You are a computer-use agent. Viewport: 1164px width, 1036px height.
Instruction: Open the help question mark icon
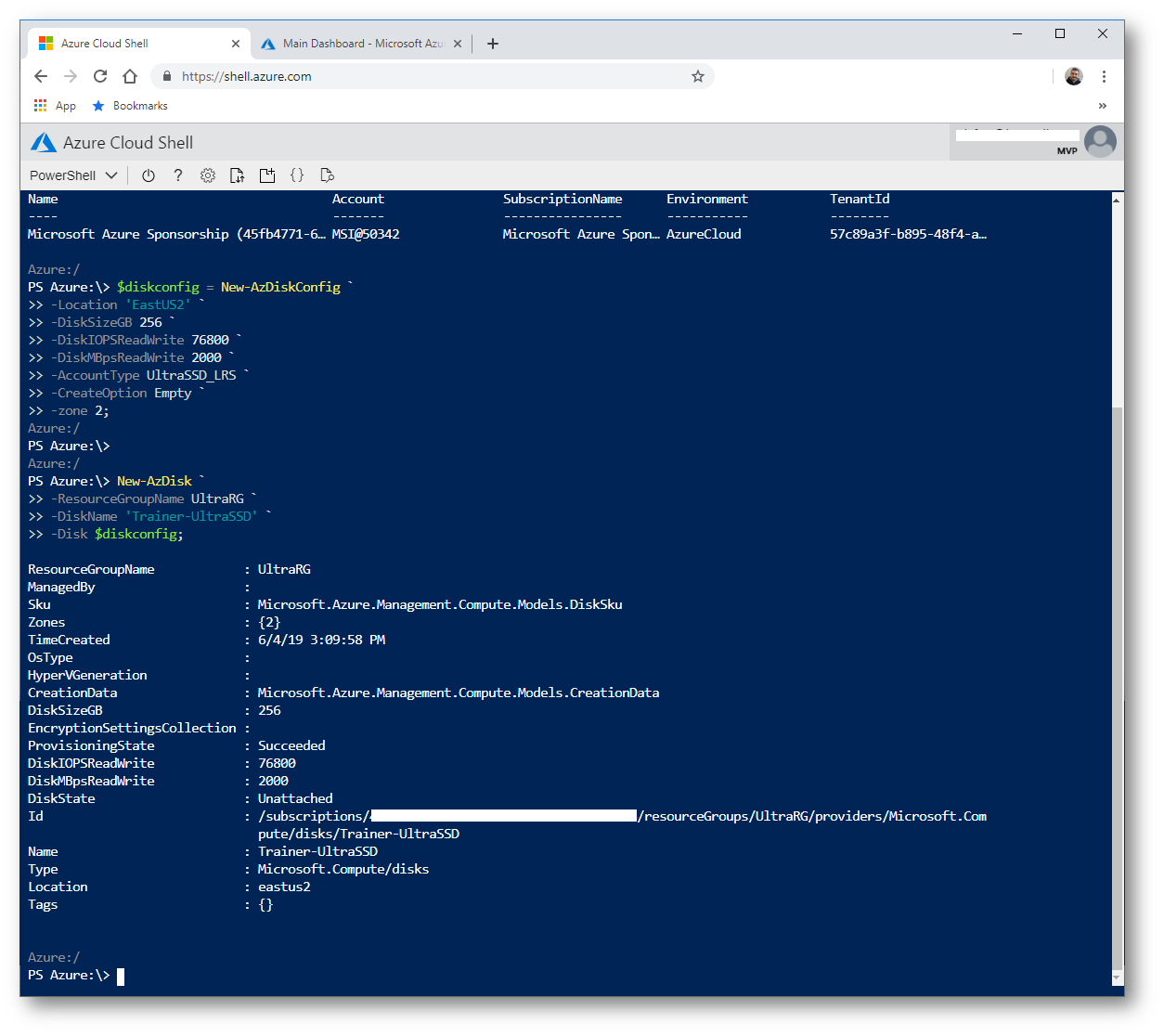[x=178, y=175]
